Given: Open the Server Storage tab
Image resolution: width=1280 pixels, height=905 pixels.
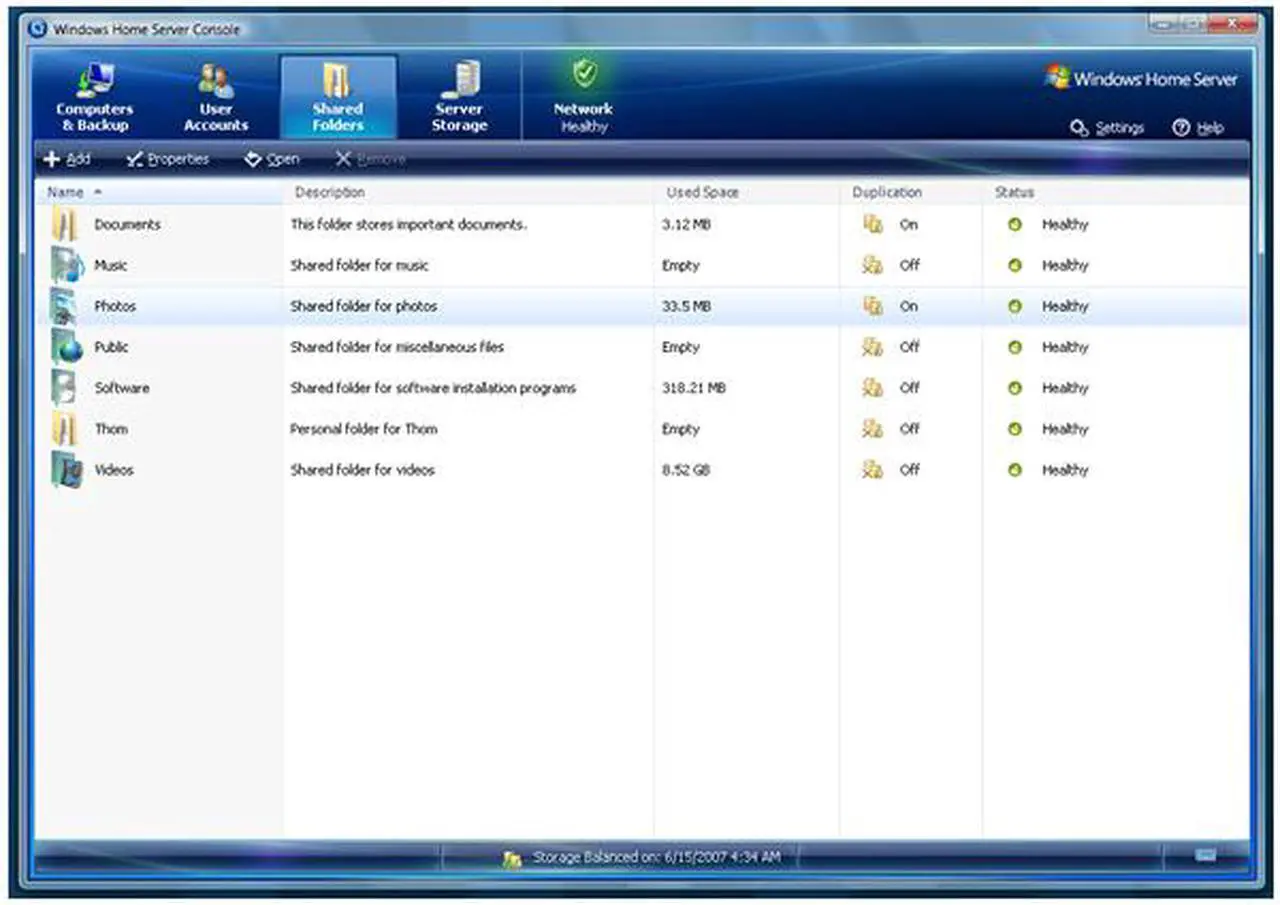Looking at the screenshot, I should pos(460,97).
